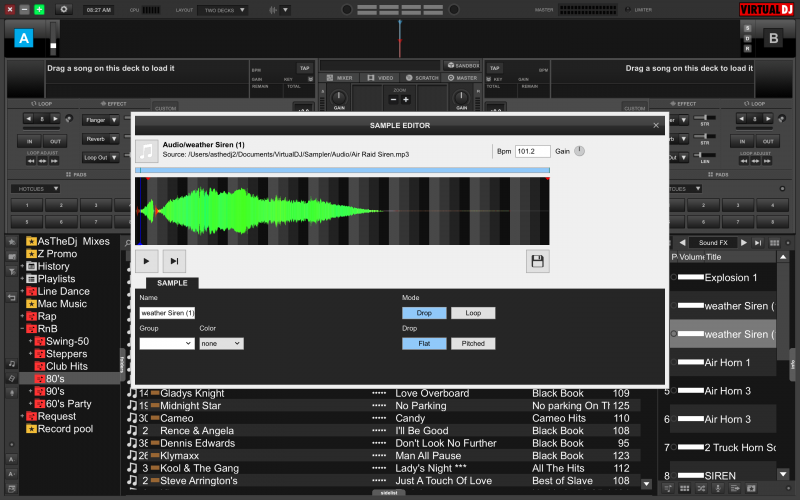Edit the sample Name field

pyautogui.click(x=167, y=313)
